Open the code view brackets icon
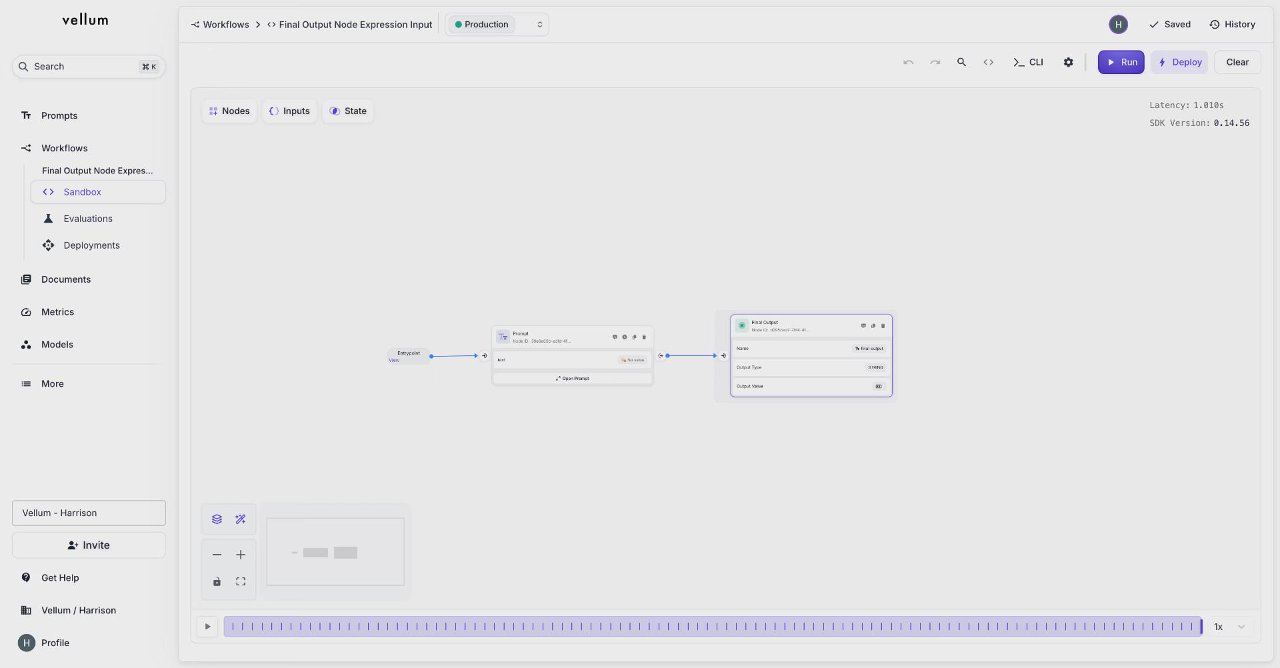Viewport: 1280px width, 668px height. [x=988, y=62]
